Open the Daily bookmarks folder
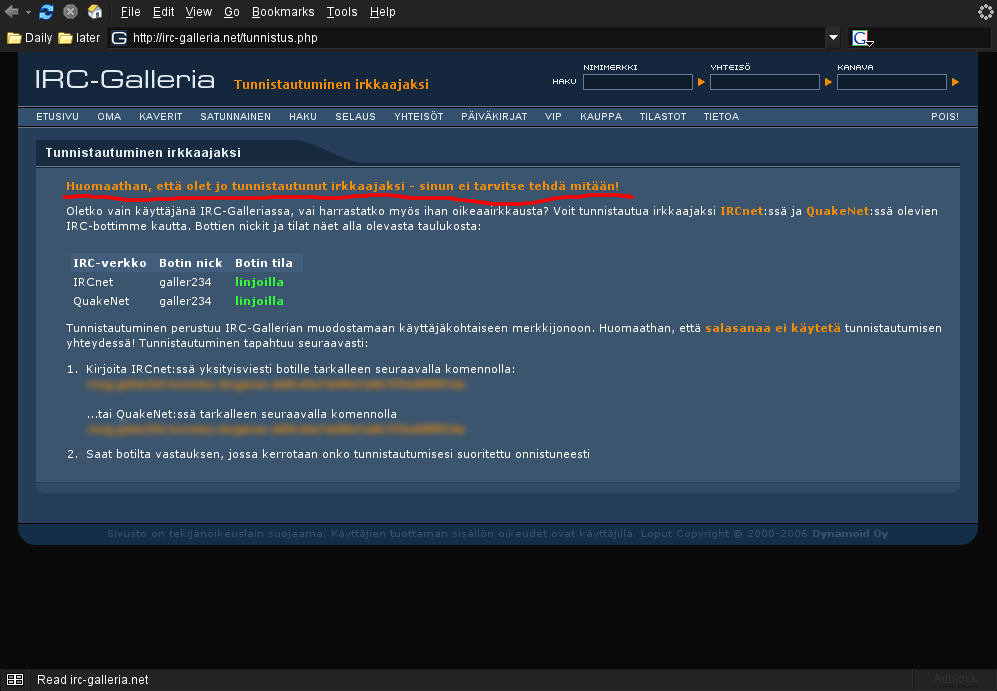997x691 pixels. click(x=30, y=38)
